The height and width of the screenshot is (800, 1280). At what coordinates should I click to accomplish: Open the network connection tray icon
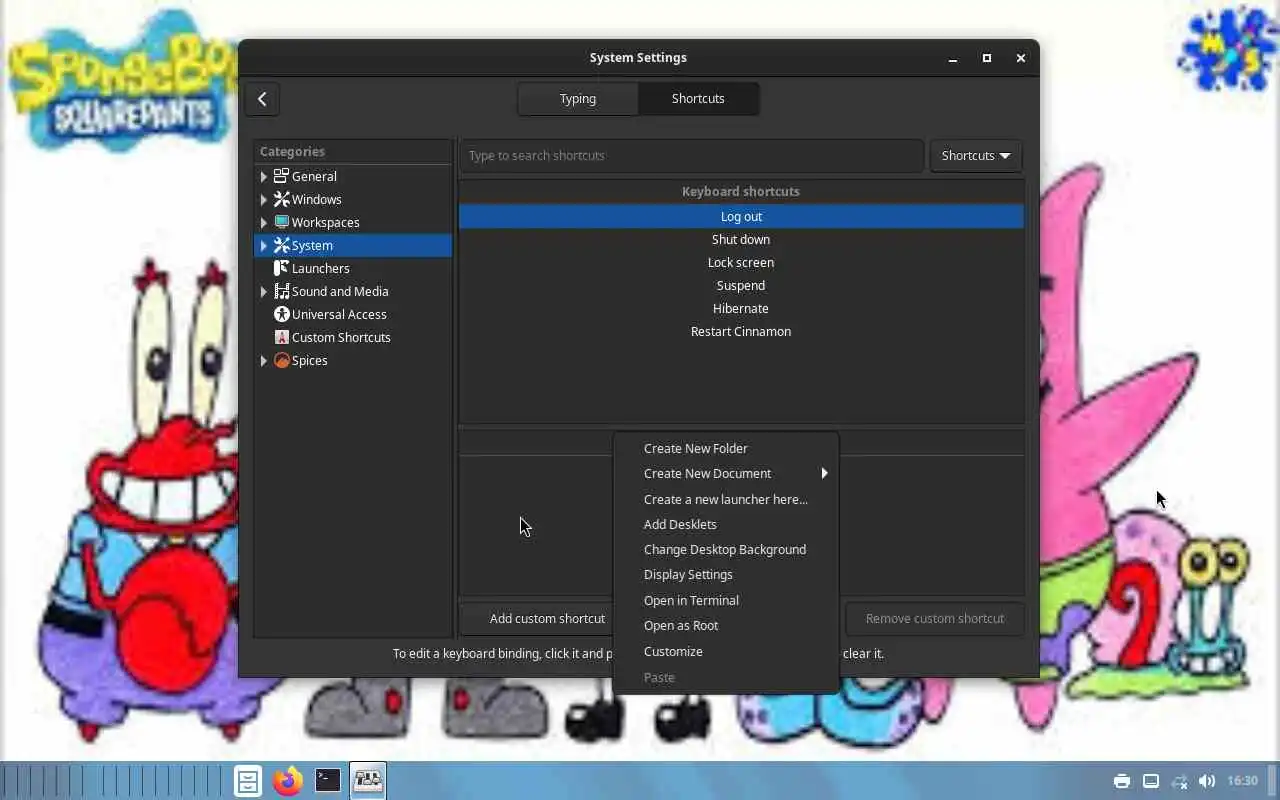pyautogui.click(x=1179, y=781)
